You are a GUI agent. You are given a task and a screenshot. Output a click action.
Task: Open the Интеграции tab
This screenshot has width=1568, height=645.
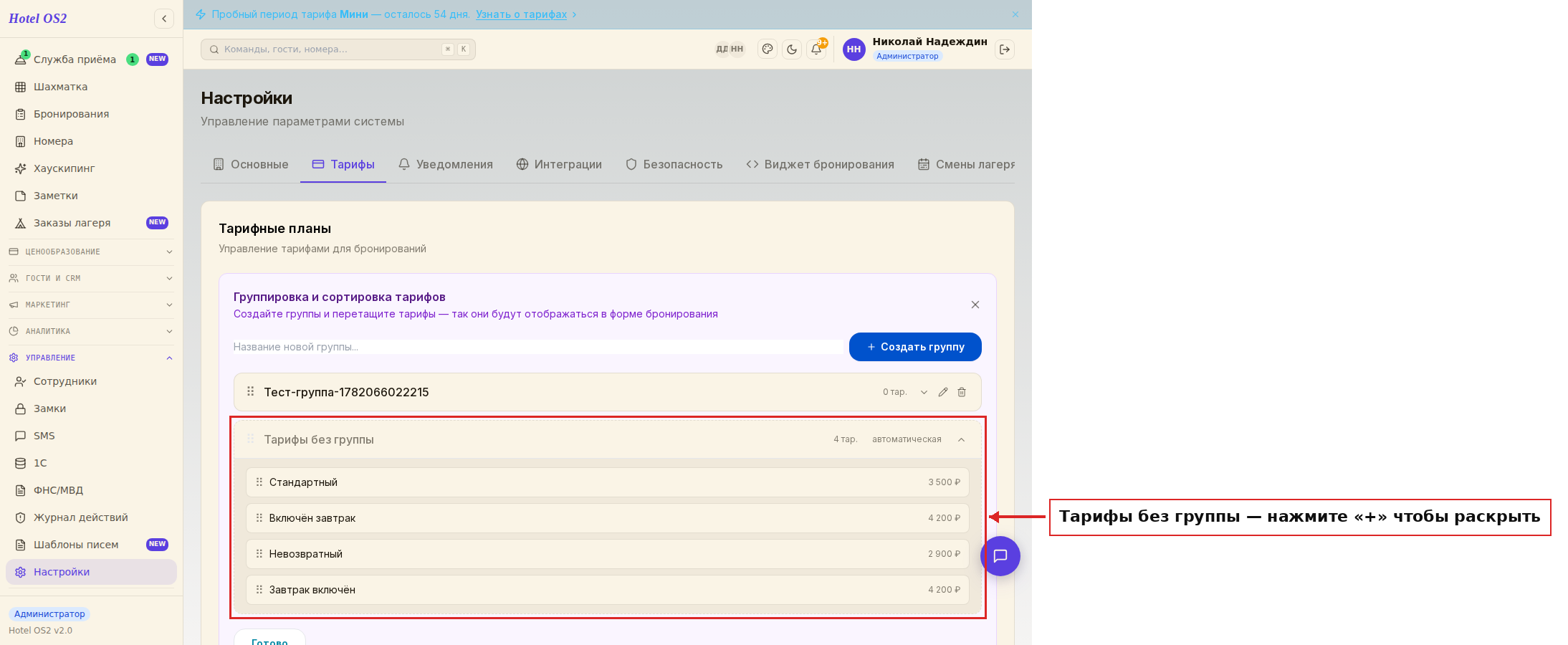pyautogui.click(x=559, y=164)
